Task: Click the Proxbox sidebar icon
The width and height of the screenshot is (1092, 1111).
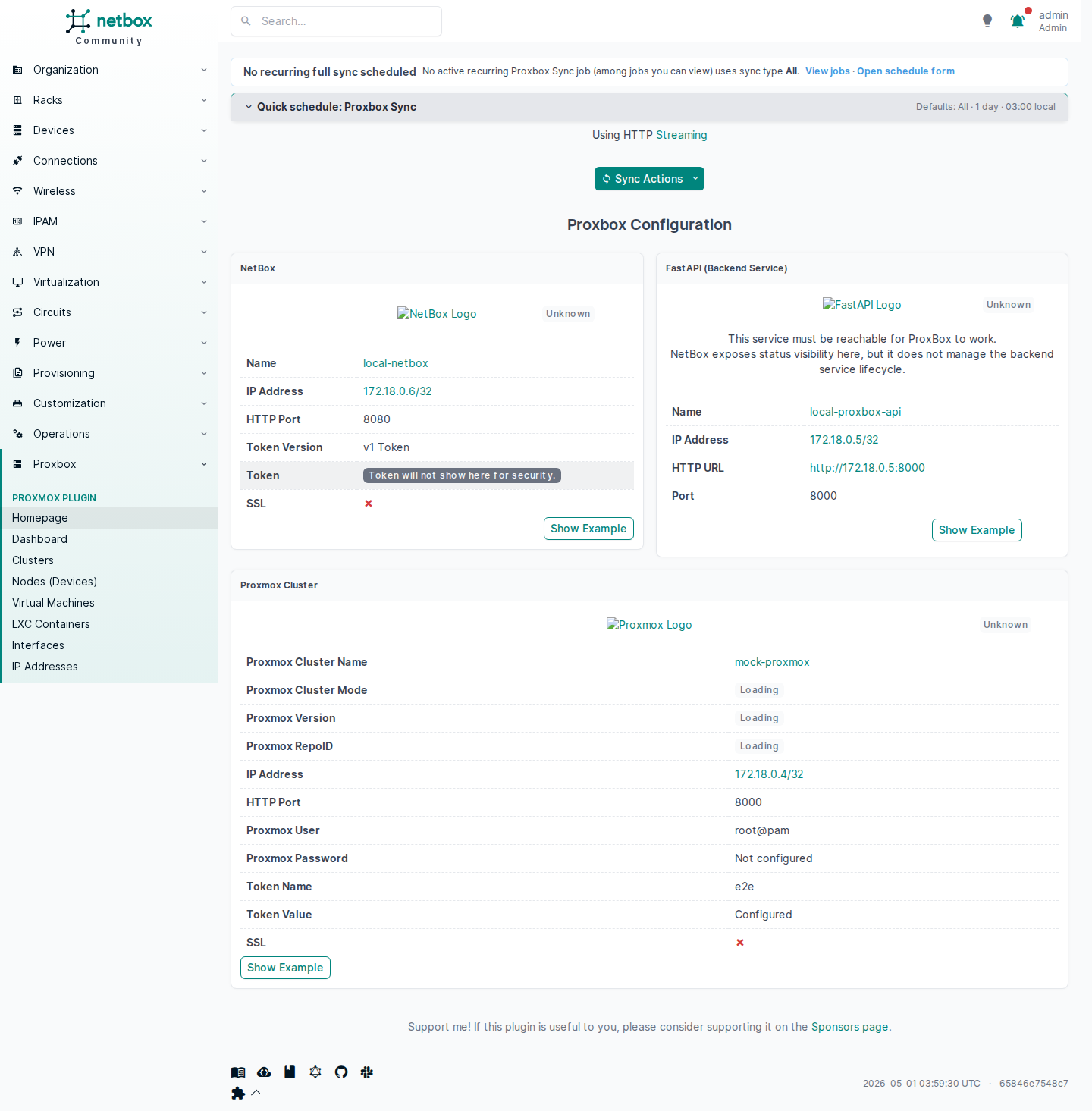Action: pos(17,464)
